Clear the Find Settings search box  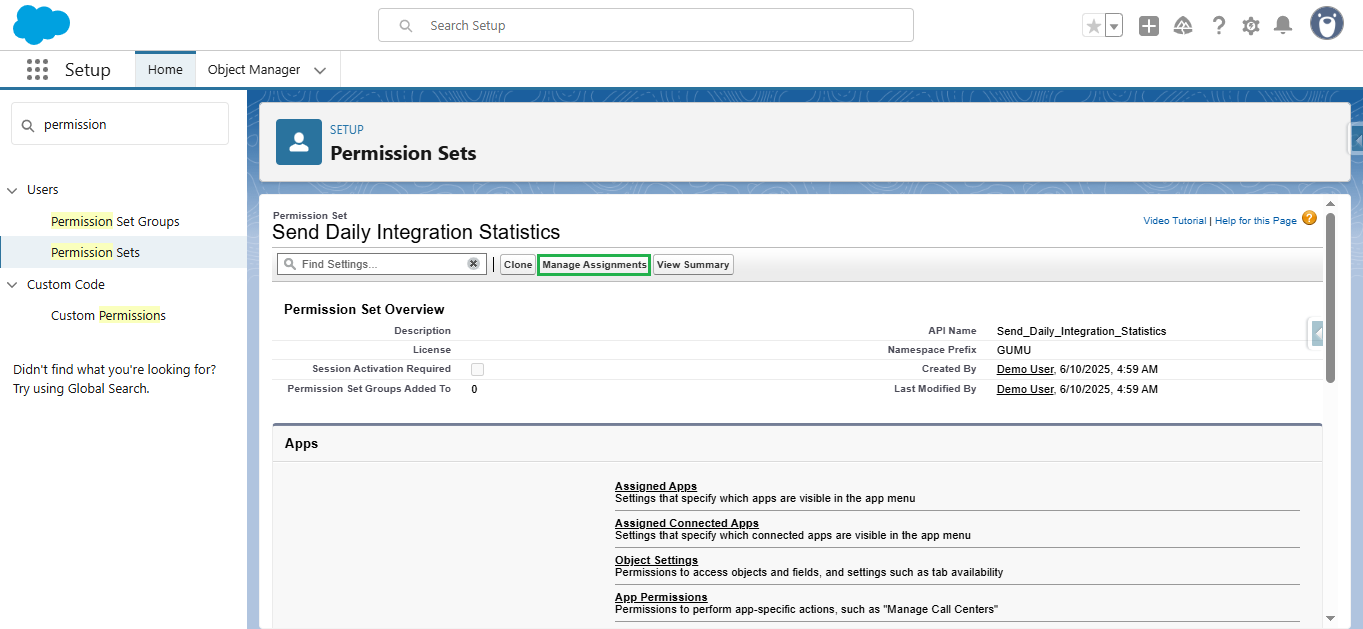(x=474, y=264)
